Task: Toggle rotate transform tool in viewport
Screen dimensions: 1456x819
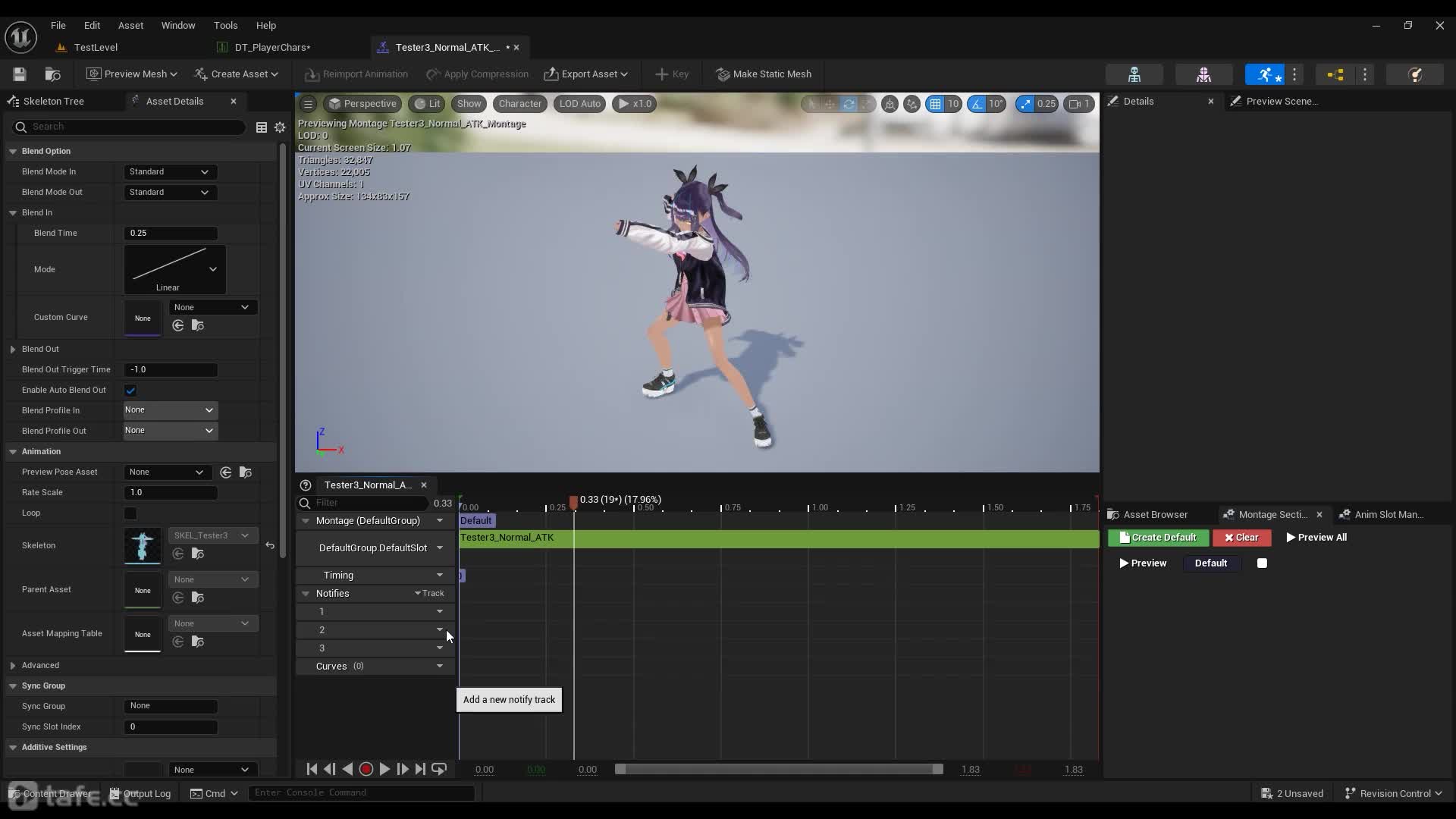Action: (x=849, y=104)
